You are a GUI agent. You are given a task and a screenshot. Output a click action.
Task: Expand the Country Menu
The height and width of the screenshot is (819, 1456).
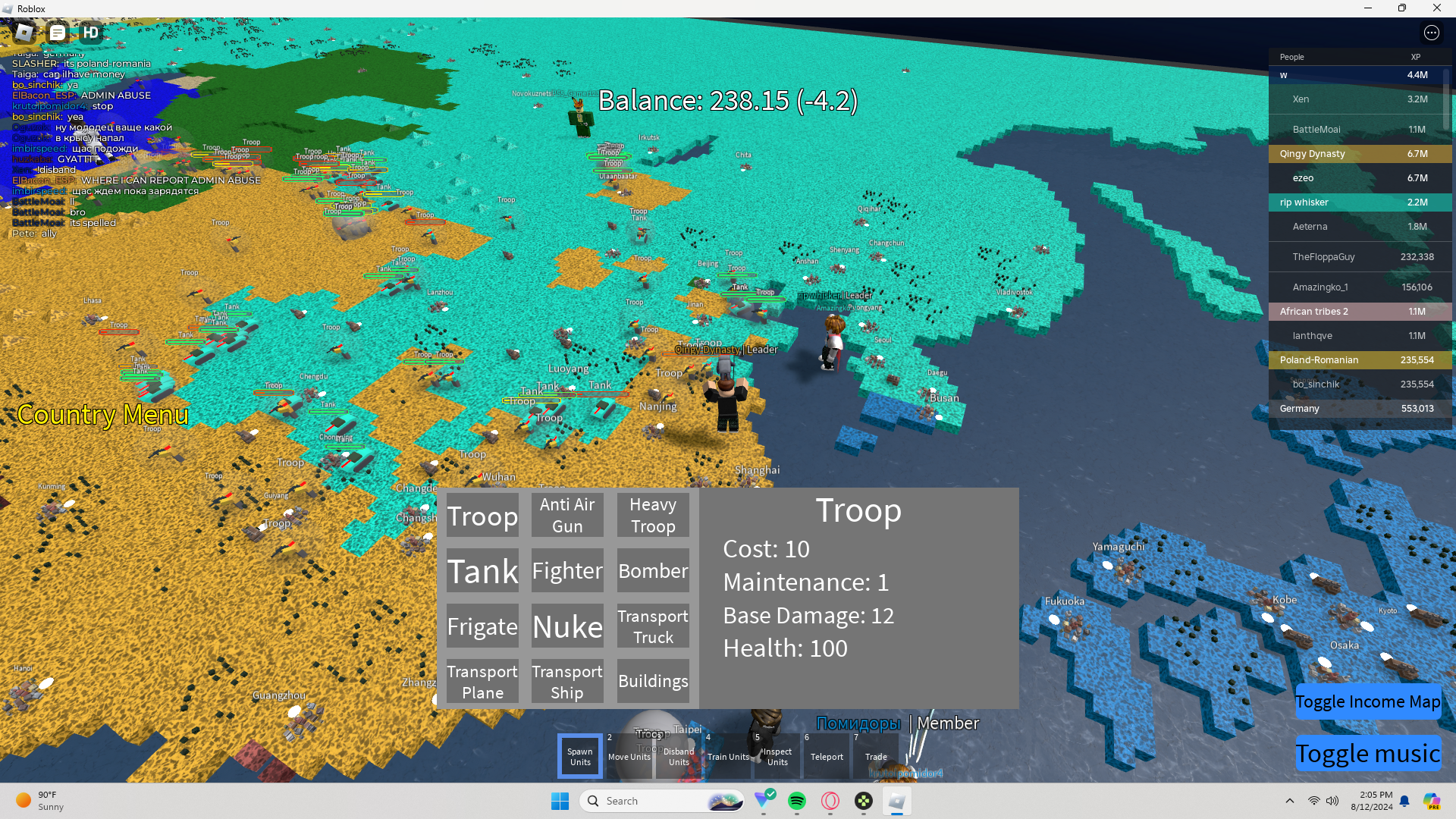[x=103, y=415]
